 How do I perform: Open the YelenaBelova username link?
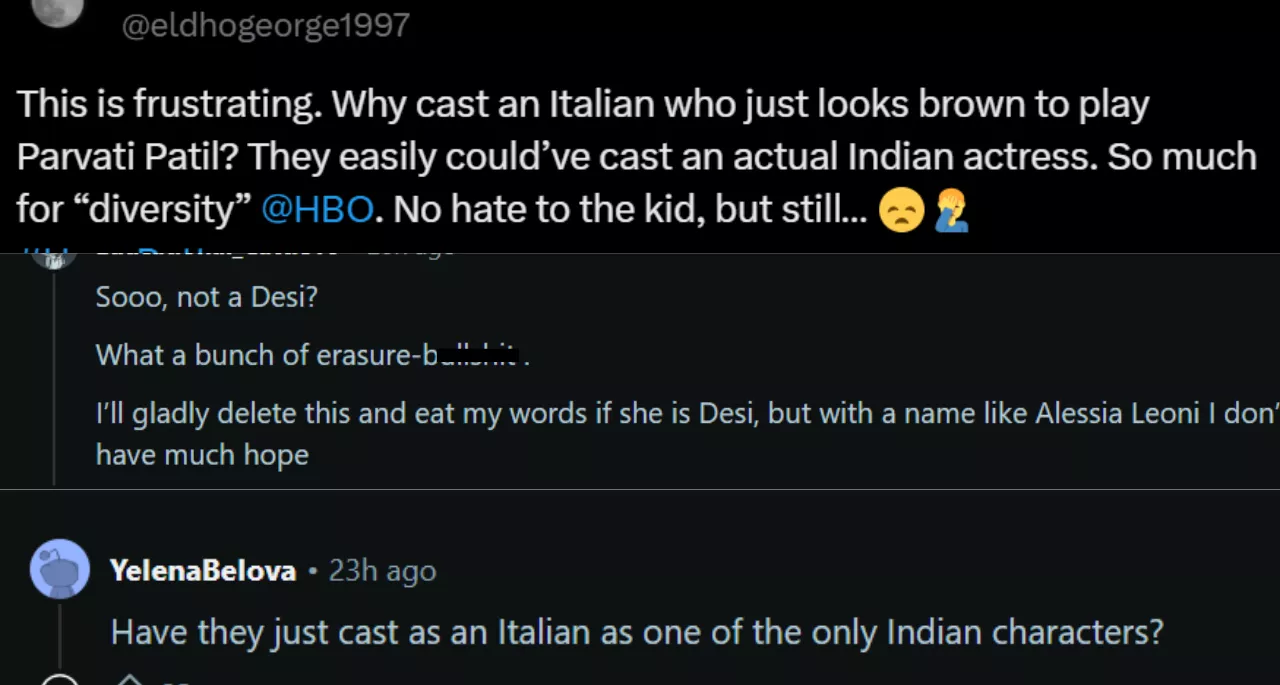point(203,571)
